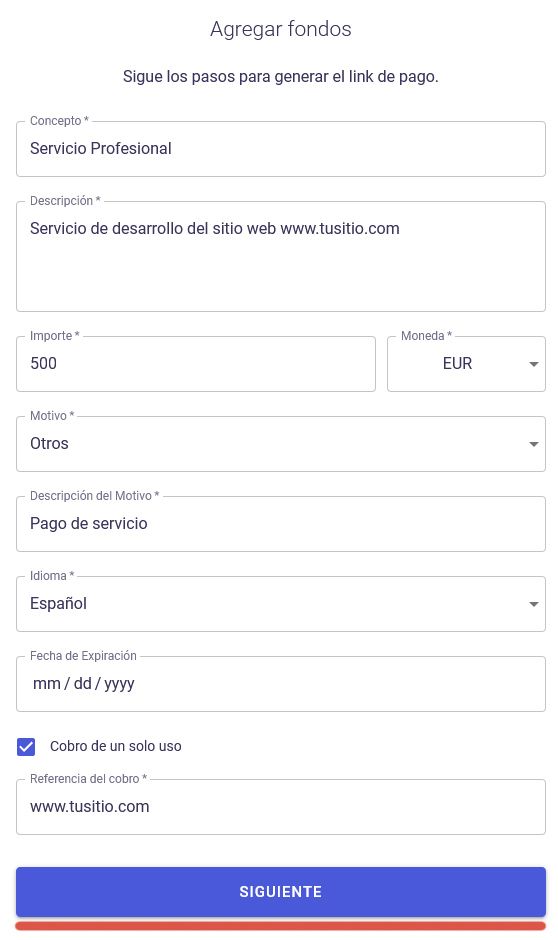Select the year part of expiration date
The height and width of the screenshot is (940, 558).
click(119, 684)
